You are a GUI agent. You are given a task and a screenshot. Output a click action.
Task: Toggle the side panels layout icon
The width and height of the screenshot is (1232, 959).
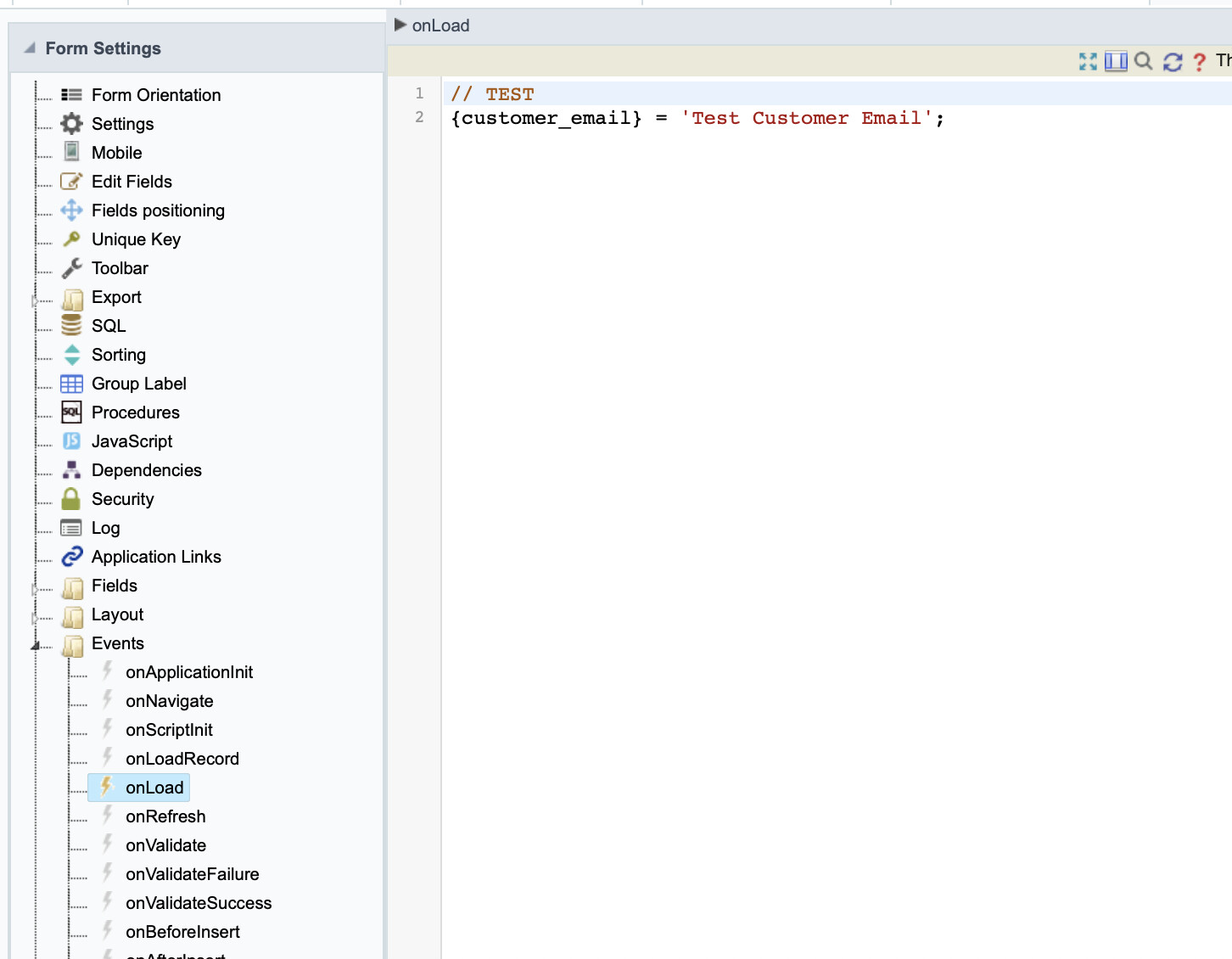(x=1116, y=61)
